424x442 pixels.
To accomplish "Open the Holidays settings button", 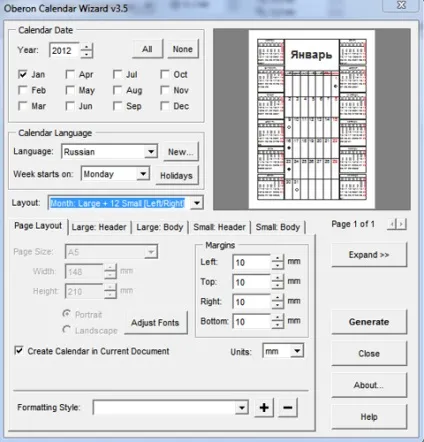I will (x=177, y=175).
